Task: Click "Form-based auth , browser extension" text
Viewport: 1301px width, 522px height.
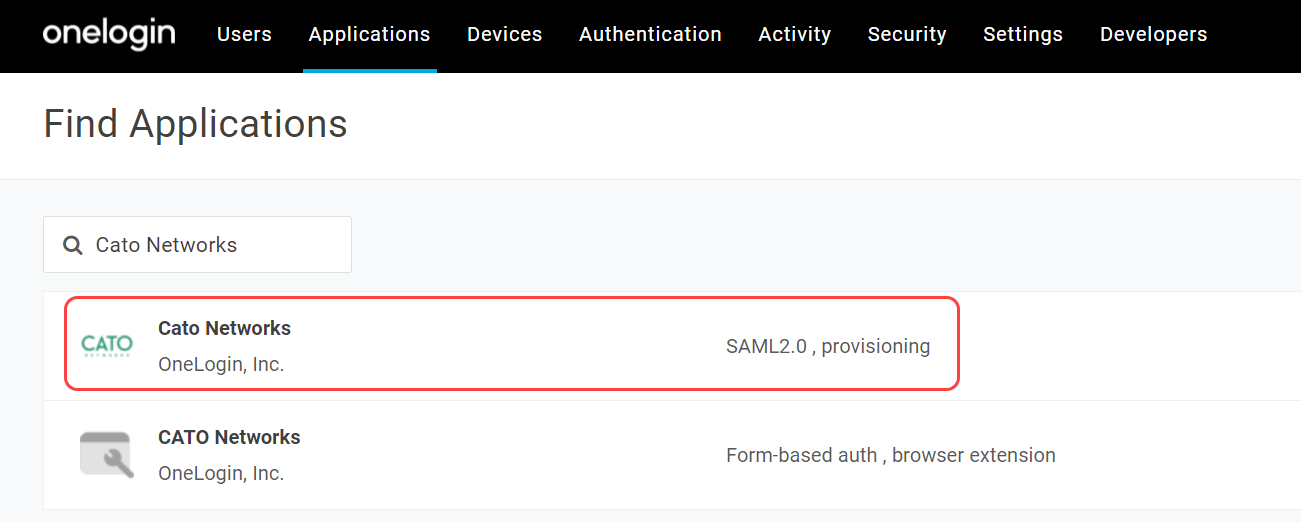Action: pyautogui.click(x=890, y=455)
